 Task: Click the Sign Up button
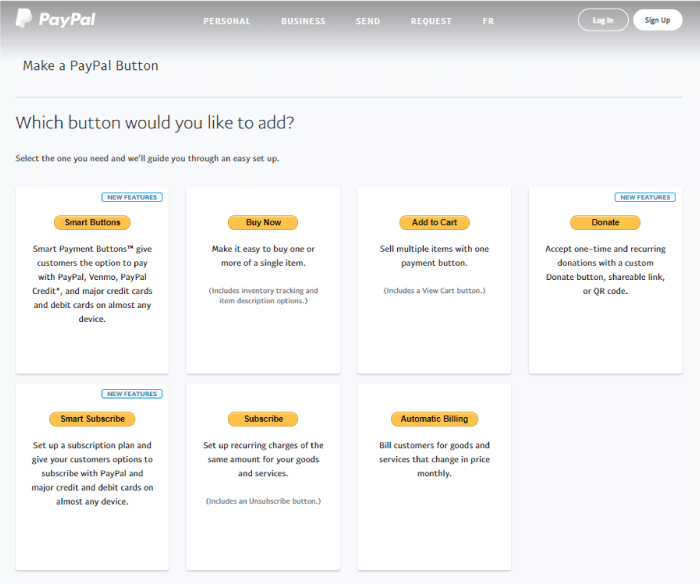(x=658, y=20)
